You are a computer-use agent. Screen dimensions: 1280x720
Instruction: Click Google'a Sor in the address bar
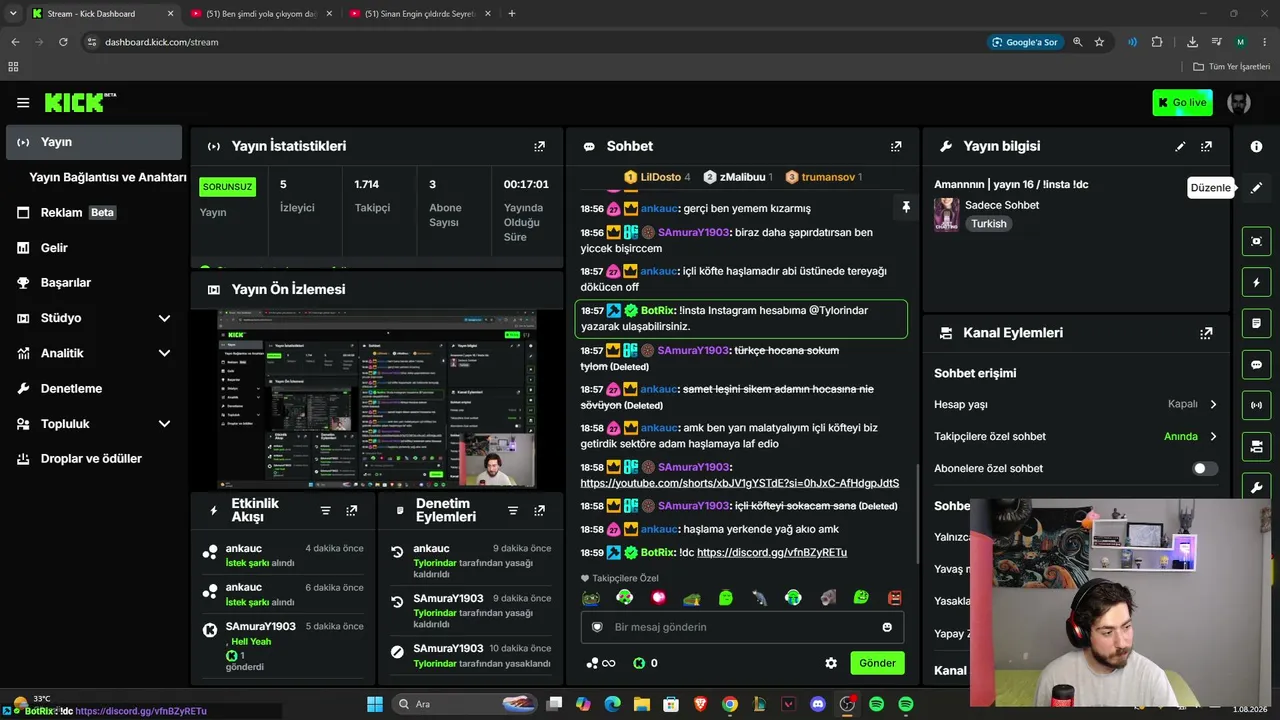point(1024,42)
